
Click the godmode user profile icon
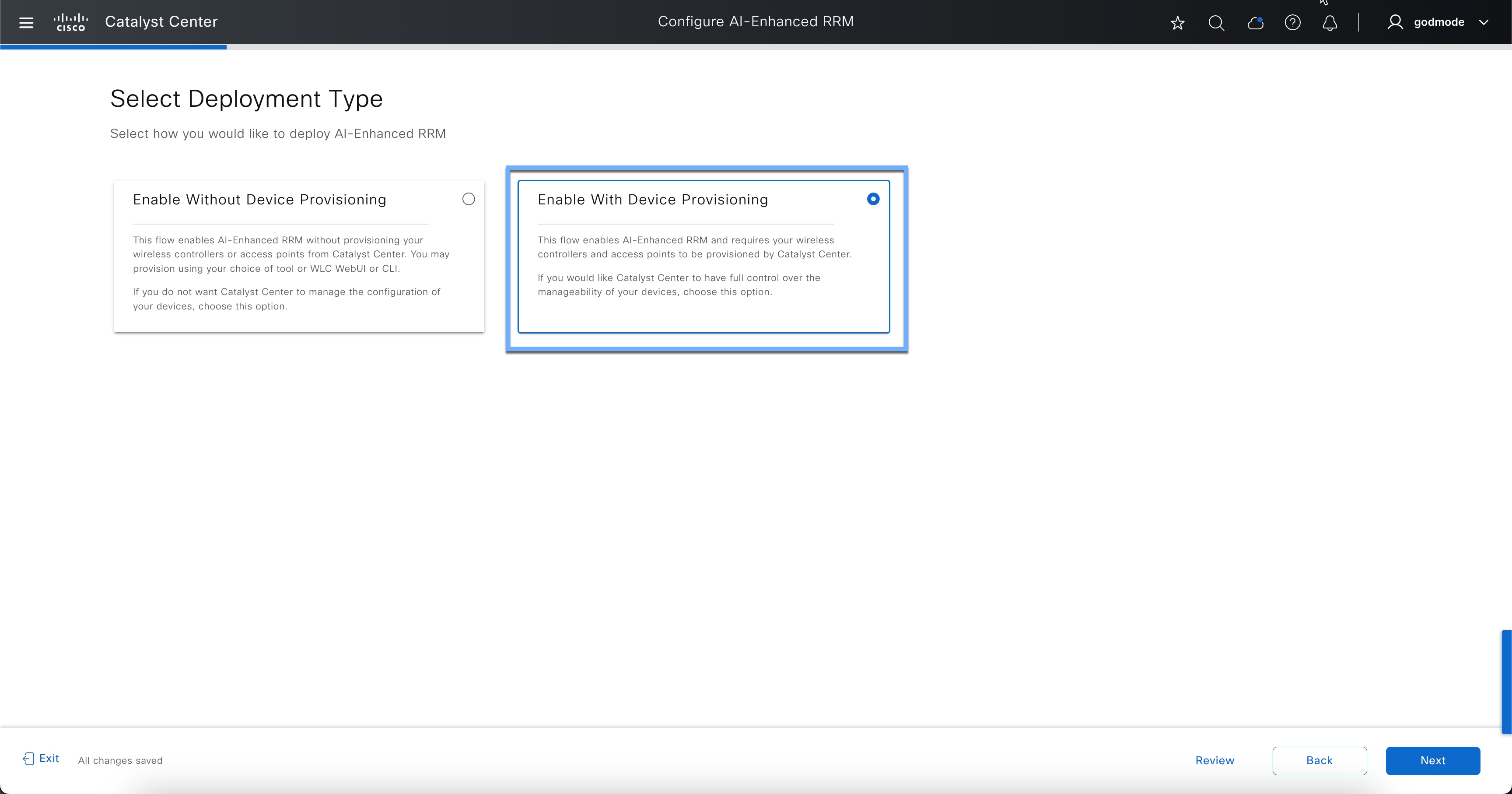tap(1396, 22)
